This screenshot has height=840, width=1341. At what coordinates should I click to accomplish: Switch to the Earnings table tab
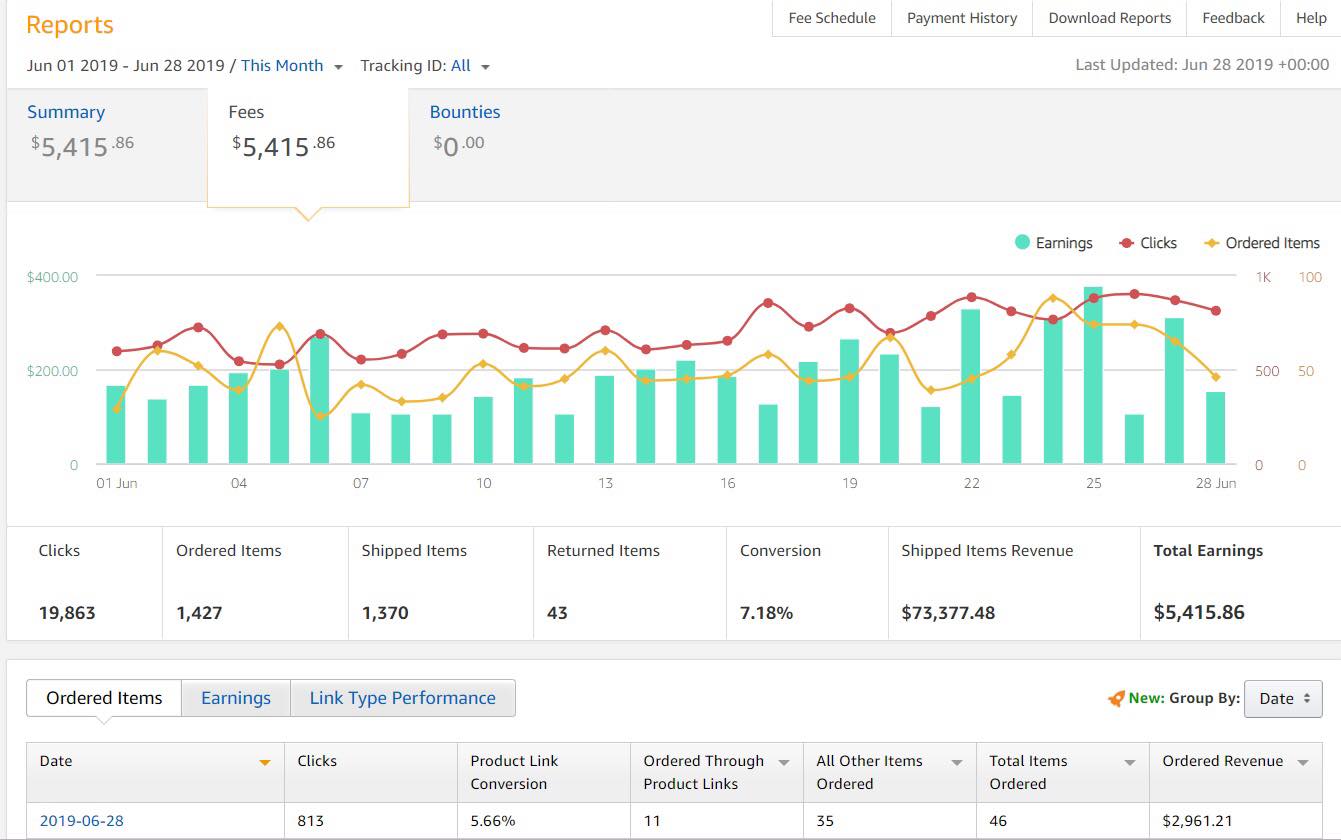pyautogui.click(x=236, y=698)
